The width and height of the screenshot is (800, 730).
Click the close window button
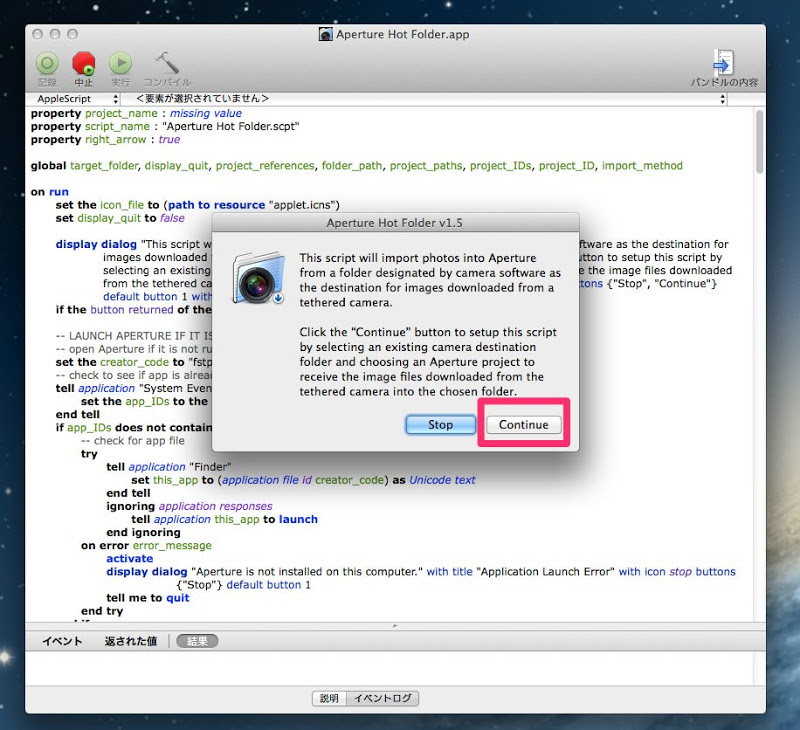37,34
